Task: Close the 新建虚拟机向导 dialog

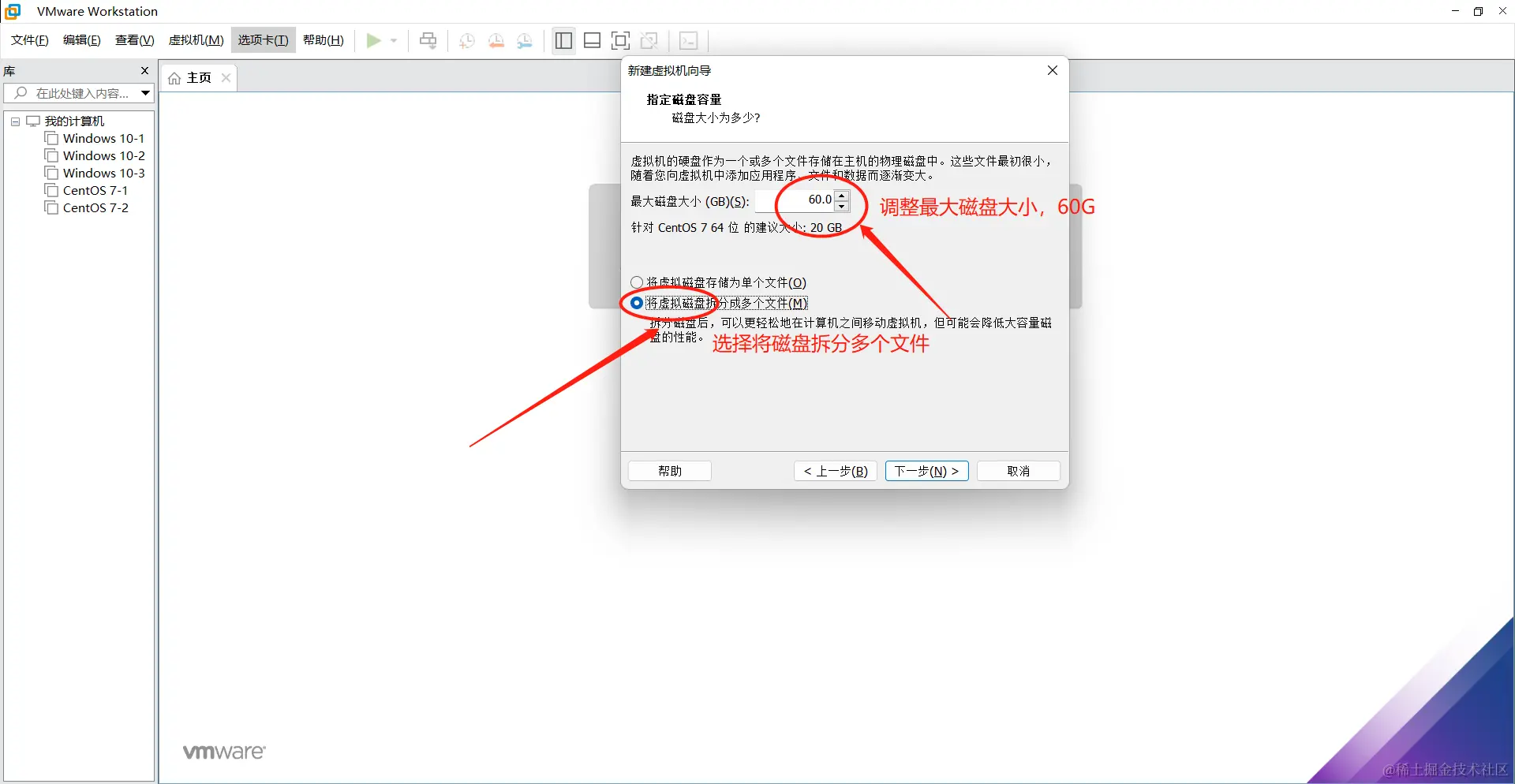Action: 1053,70
